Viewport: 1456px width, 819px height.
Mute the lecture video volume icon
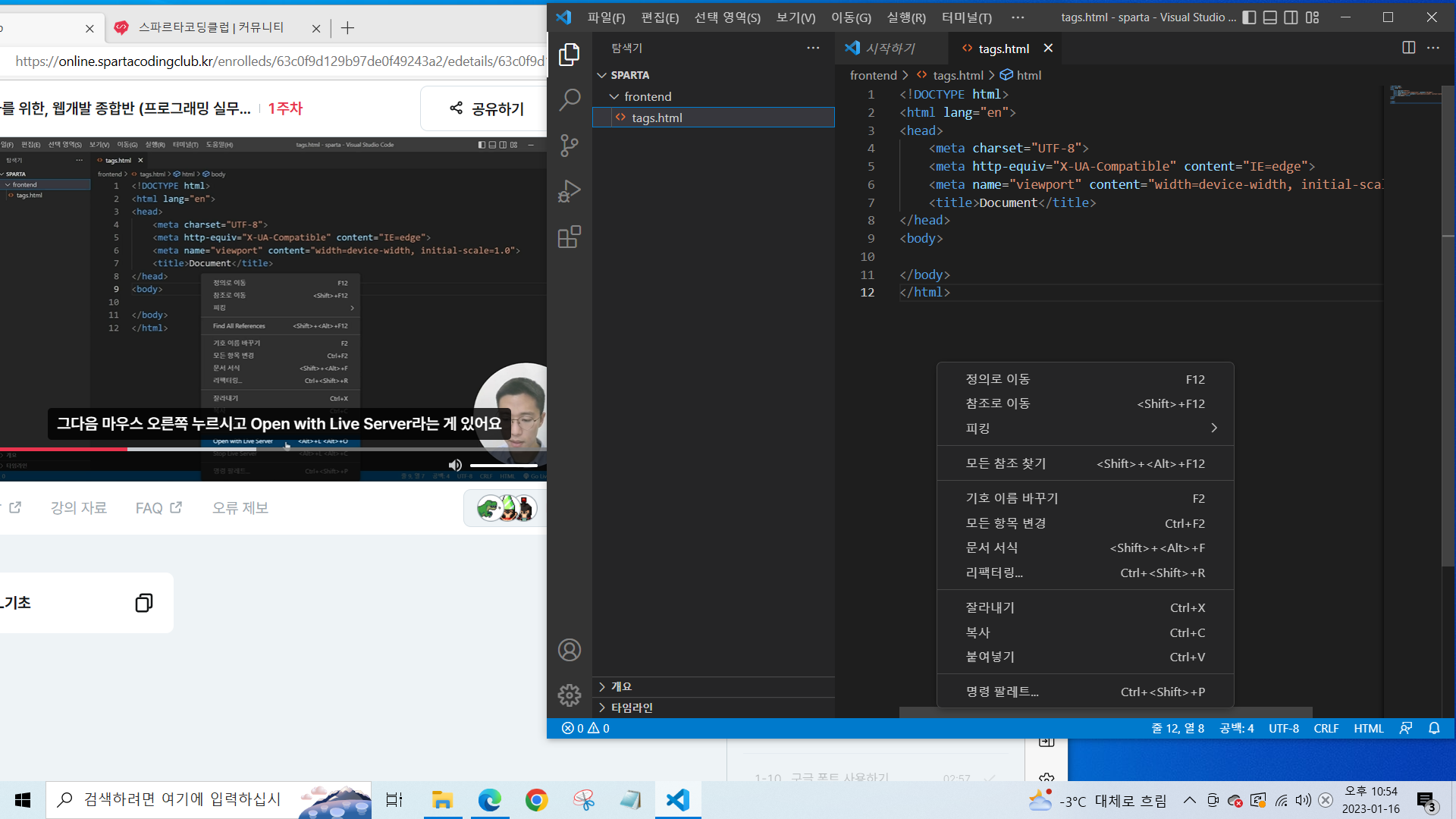pos(455,465)
